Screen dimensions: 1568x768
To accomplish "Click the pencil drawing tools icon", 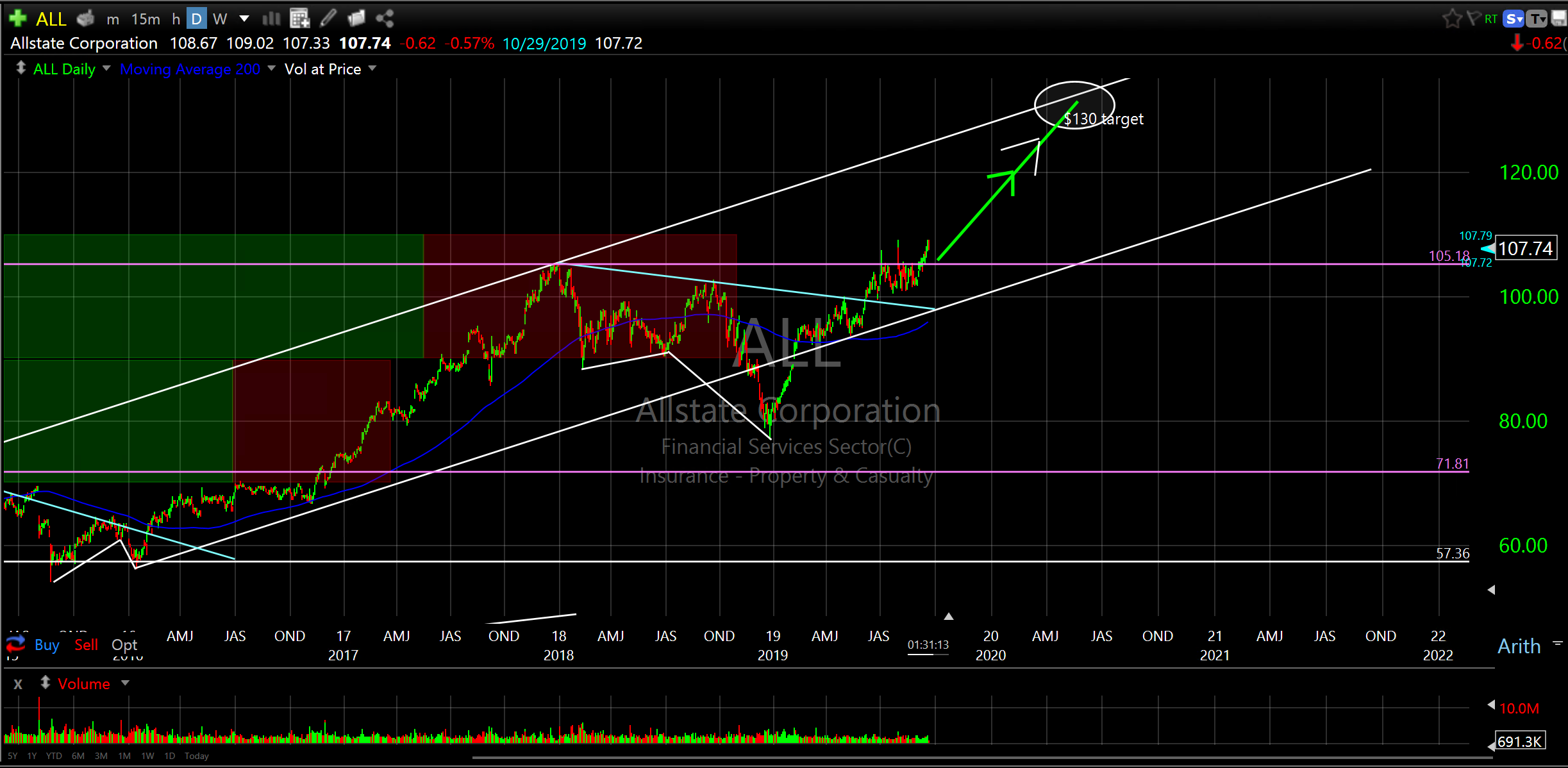I will (x=328, y=19).
